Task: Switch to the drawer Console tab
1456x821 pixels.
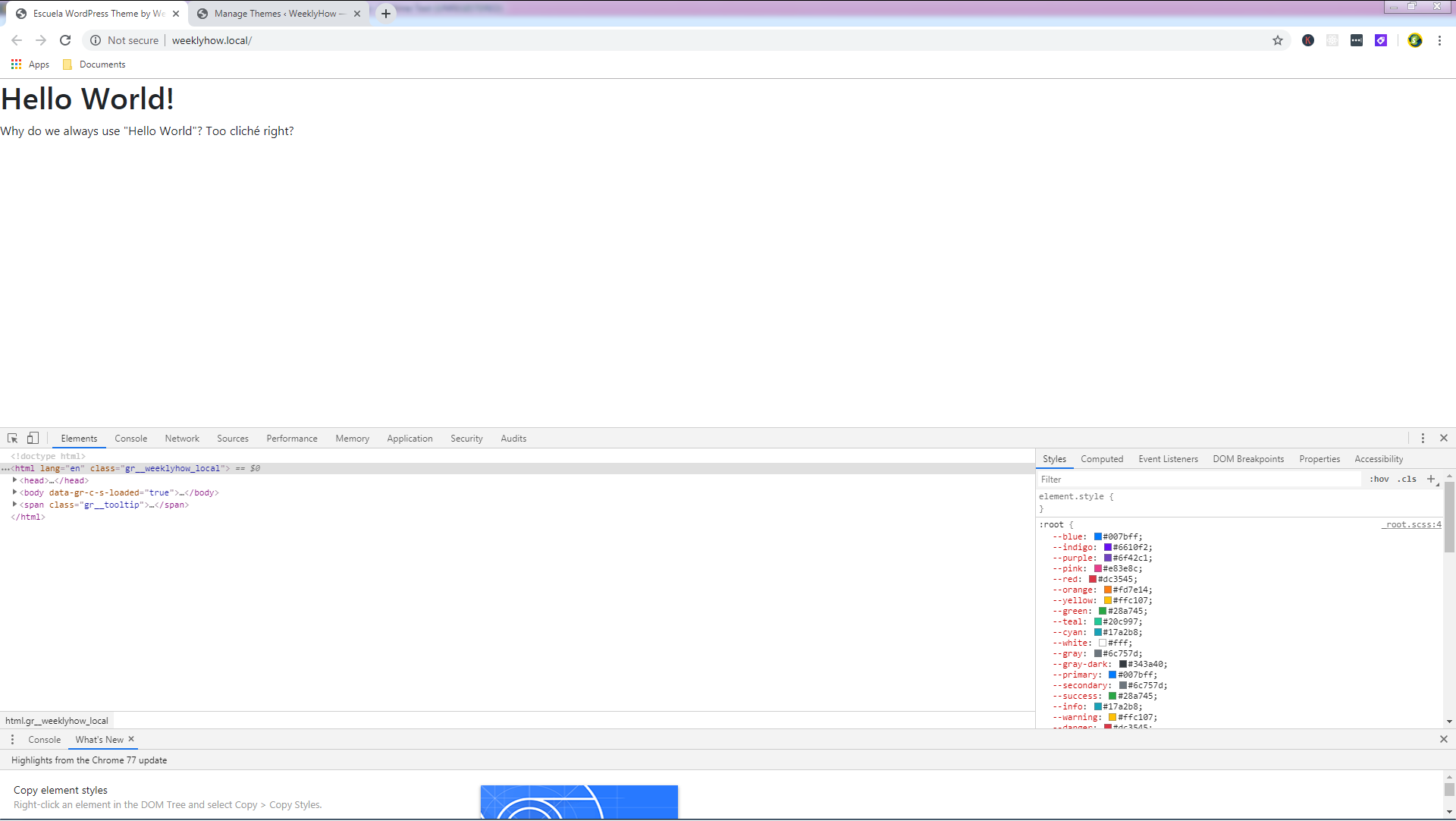Action: pyautogui.click(x=45, y=740)
